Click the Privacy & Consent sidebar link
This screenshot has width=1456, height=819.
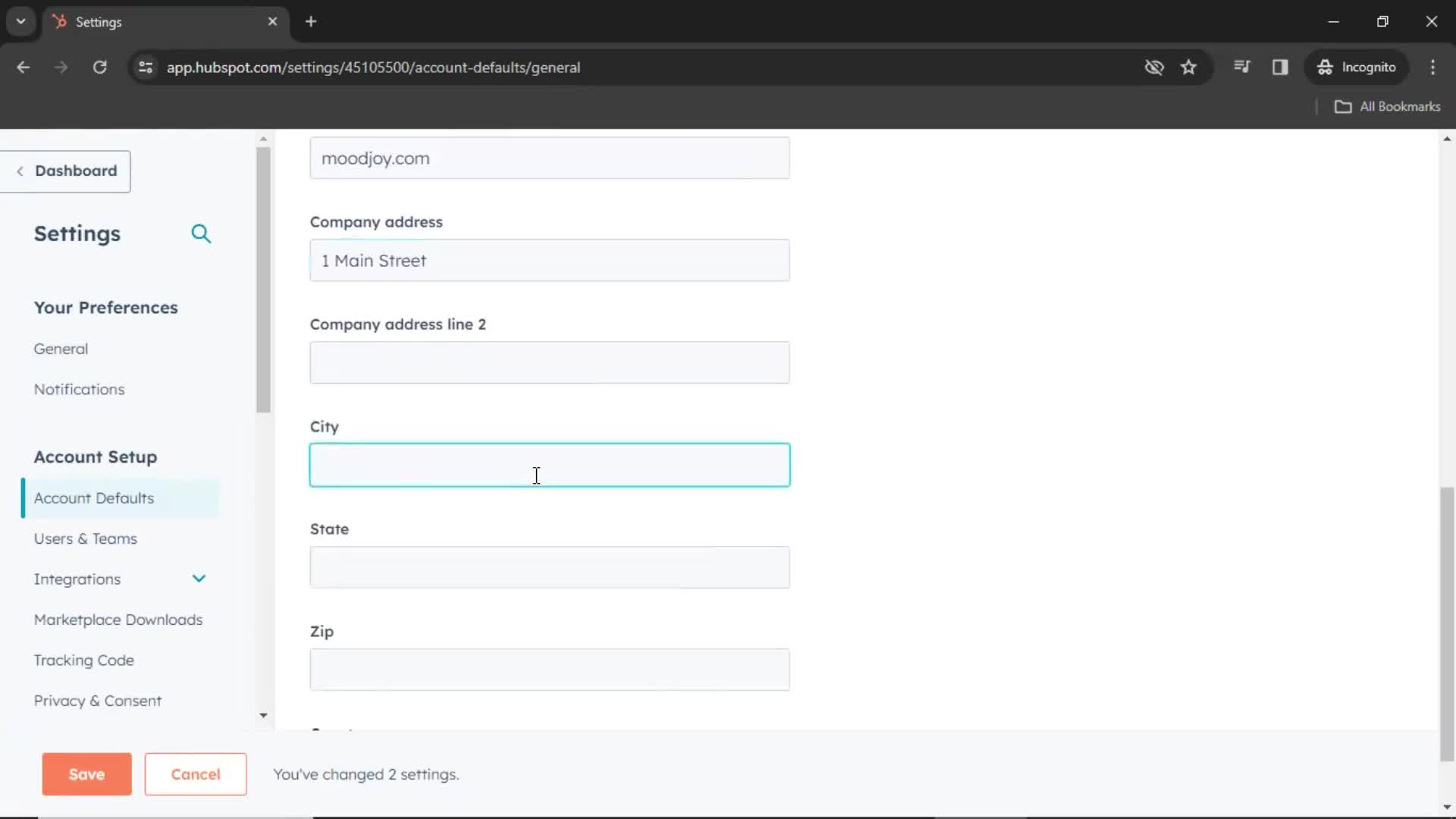[x=97, y=700]
